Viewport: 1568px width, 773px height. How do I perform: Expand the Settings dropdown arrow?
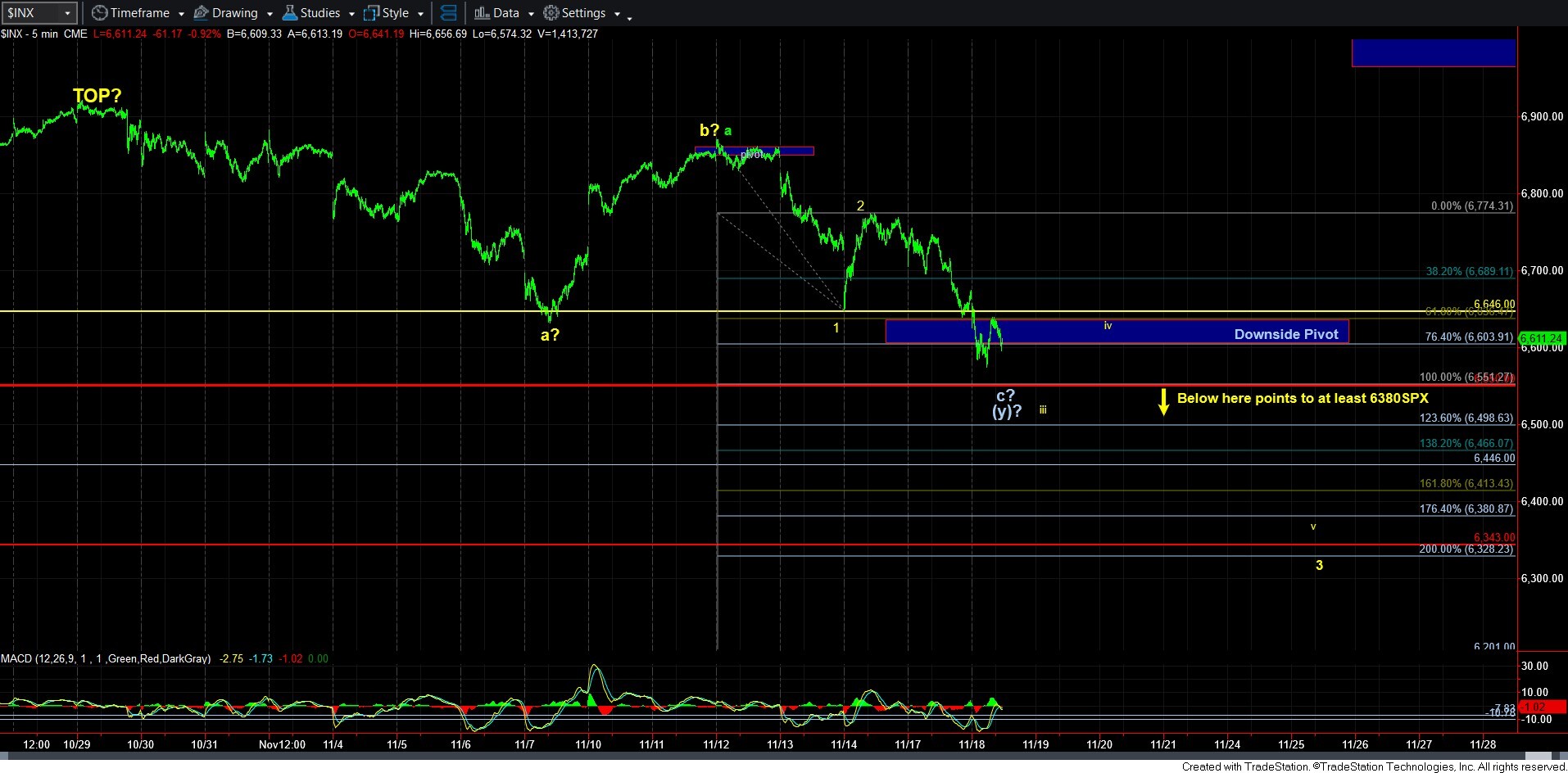tap(617, 14)
